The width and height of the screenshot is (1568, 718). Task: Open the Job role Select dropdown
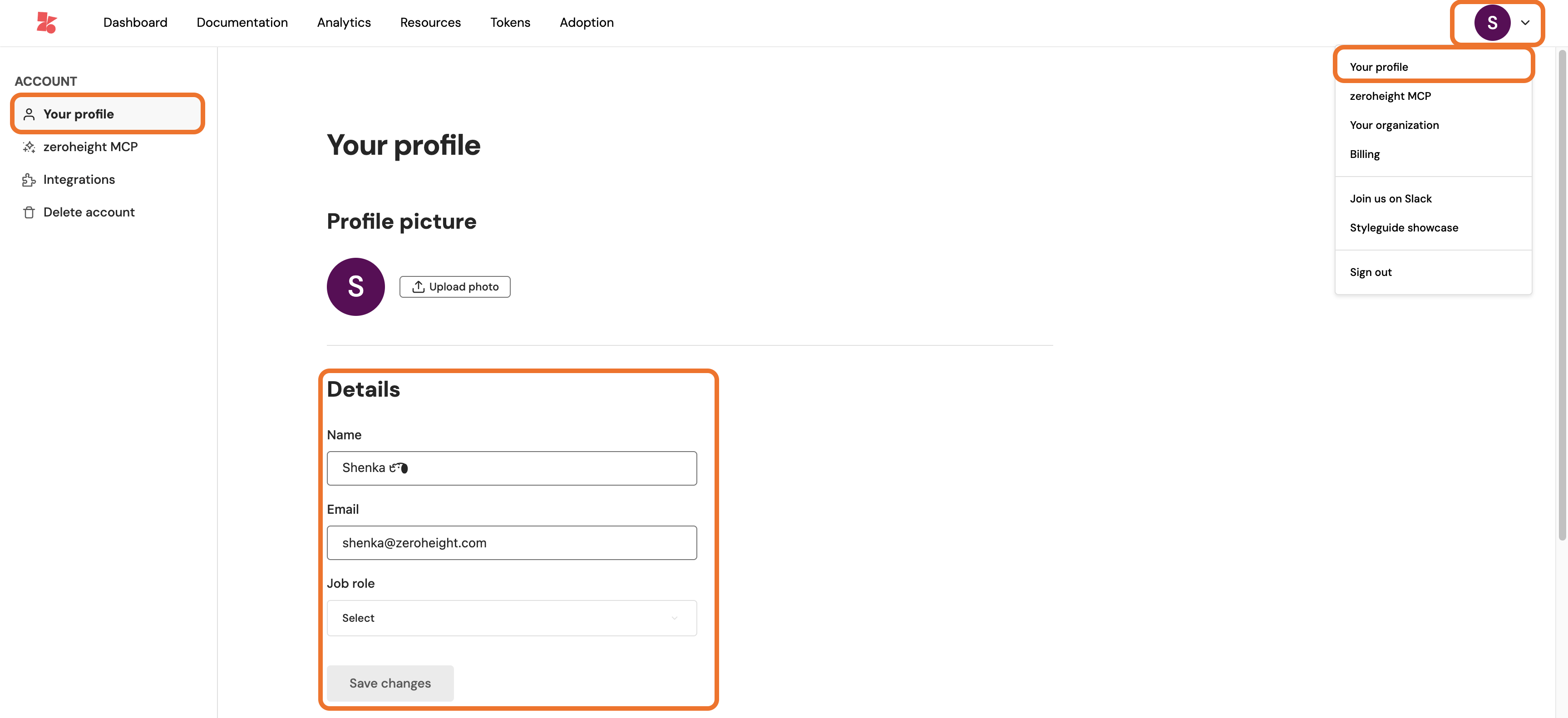[x=511, y=618]
